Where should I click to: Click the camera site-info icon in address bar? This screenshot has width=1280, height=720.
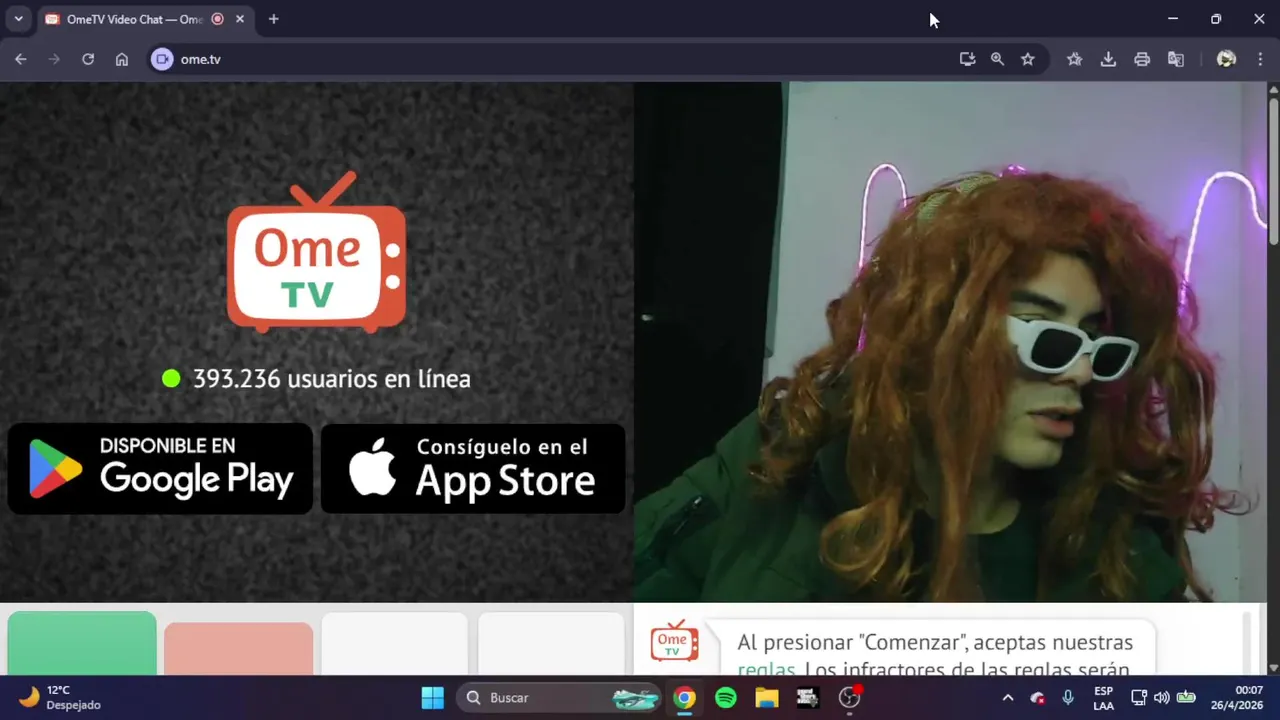tap(162, 59)
